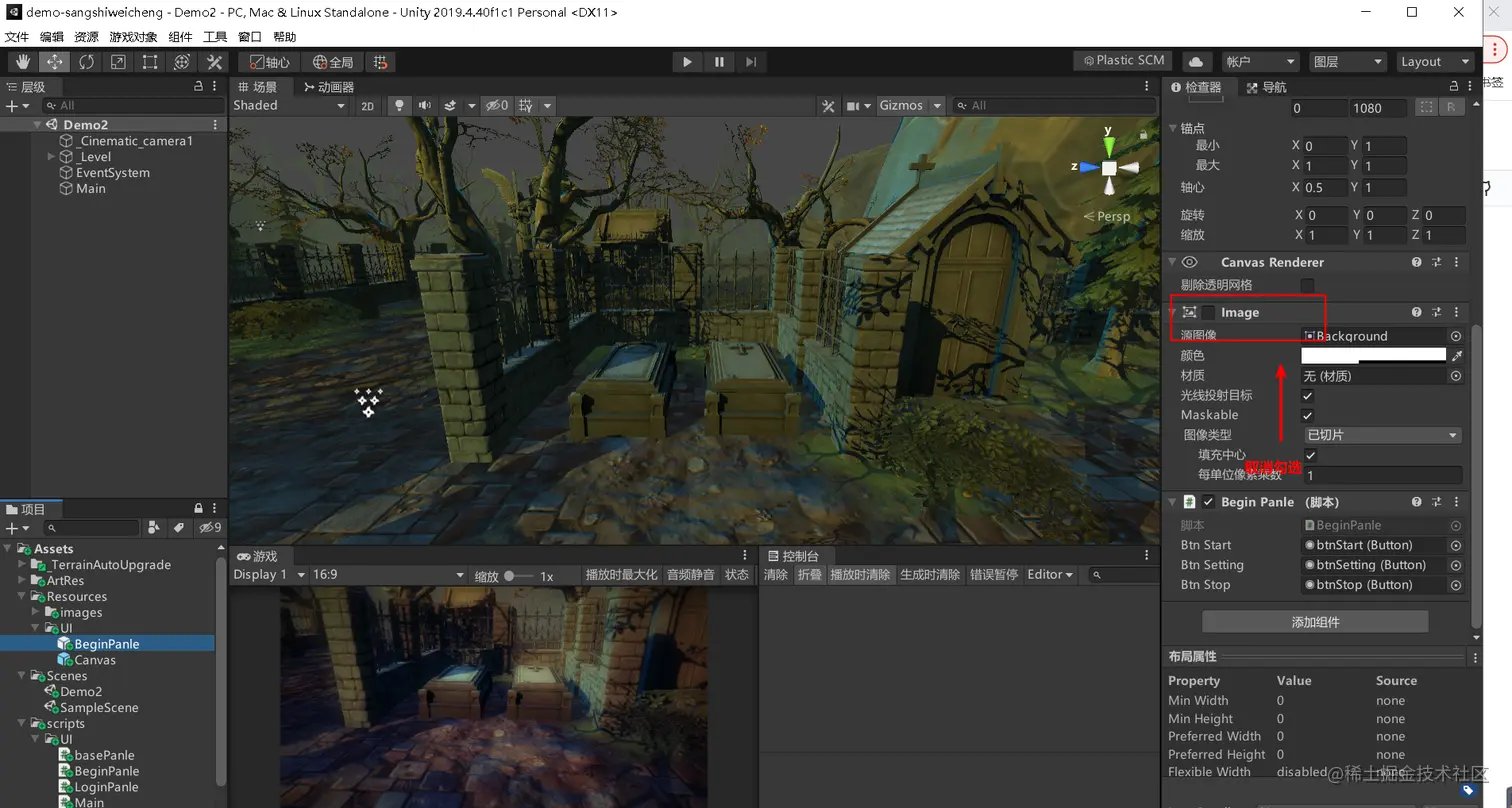The height and width of the screenshot is (808, 1512).
Task: Click the console 清除 button
Action: 776,575
